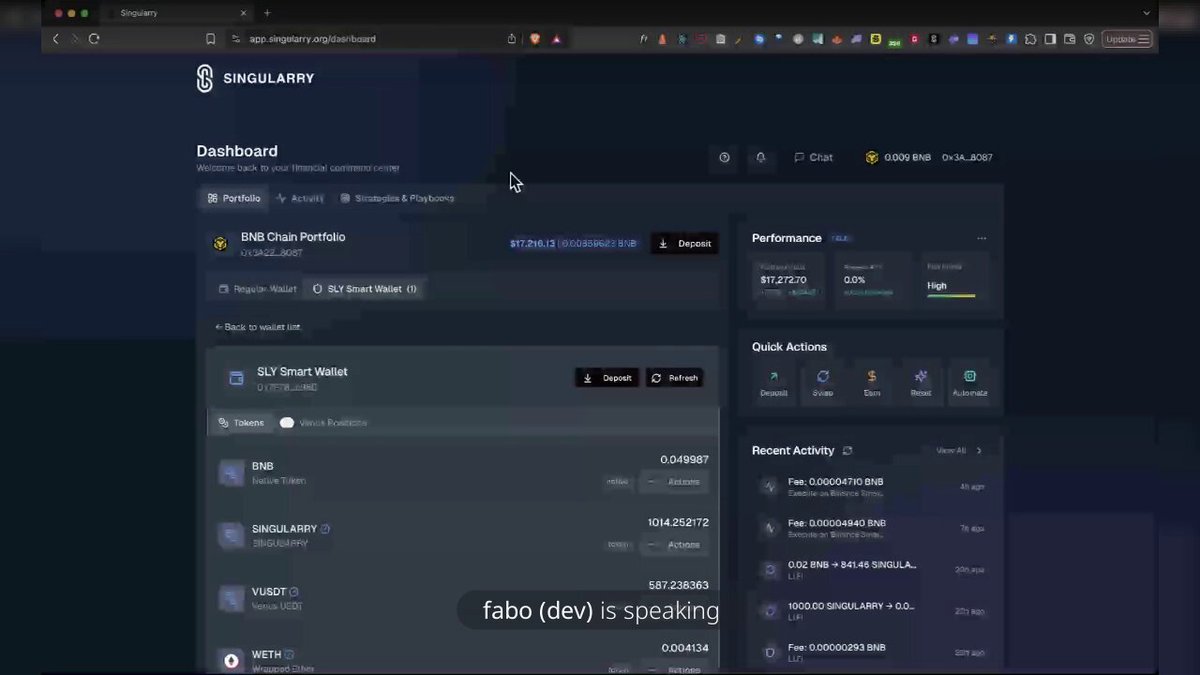Screen dimensions: 1200x675
Task: Open the Chat panel
Action: pyautogui.click(x=813, y=157)
